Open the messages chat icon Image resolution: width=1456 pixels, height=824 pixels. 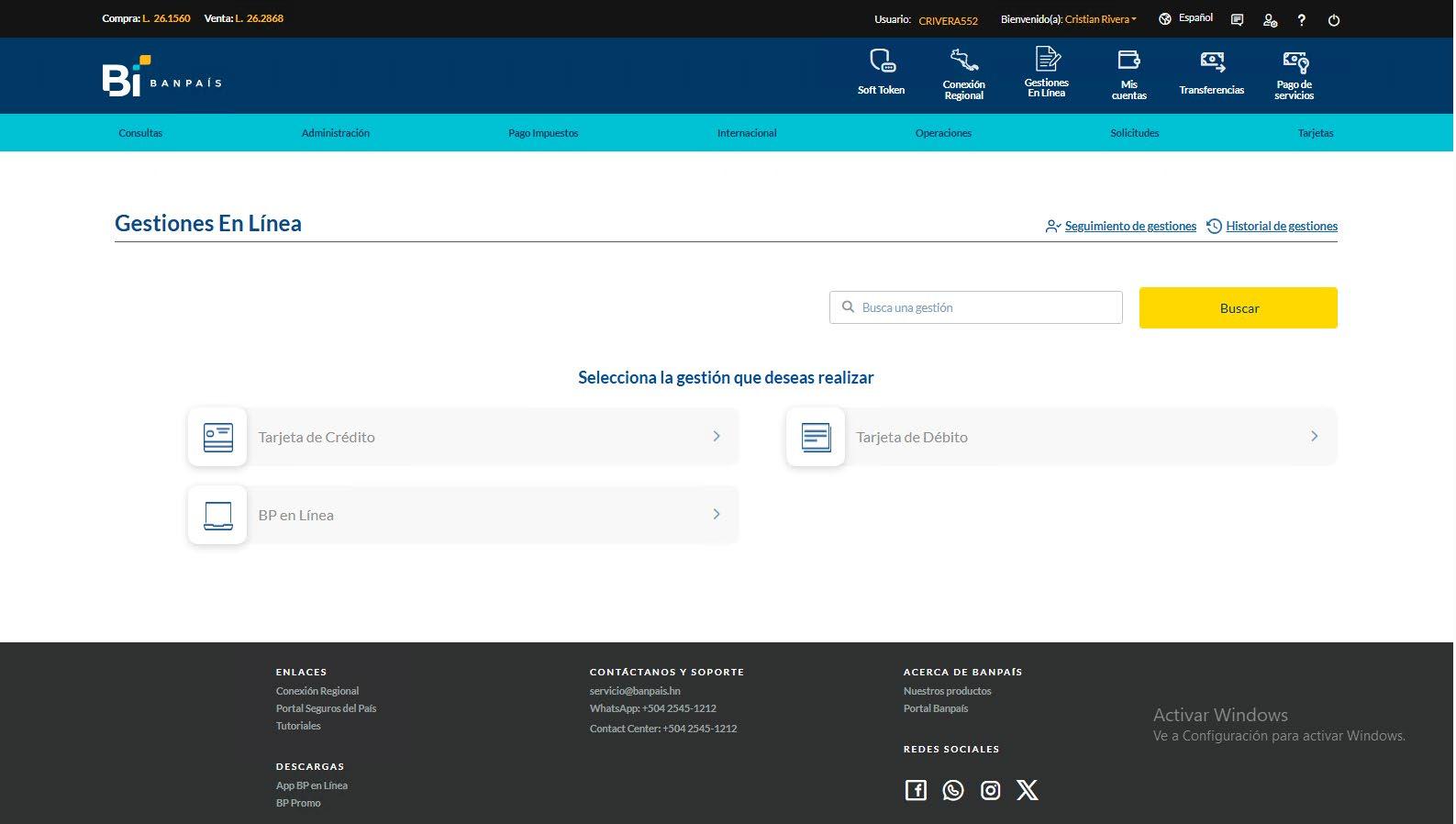point(1237,19)
